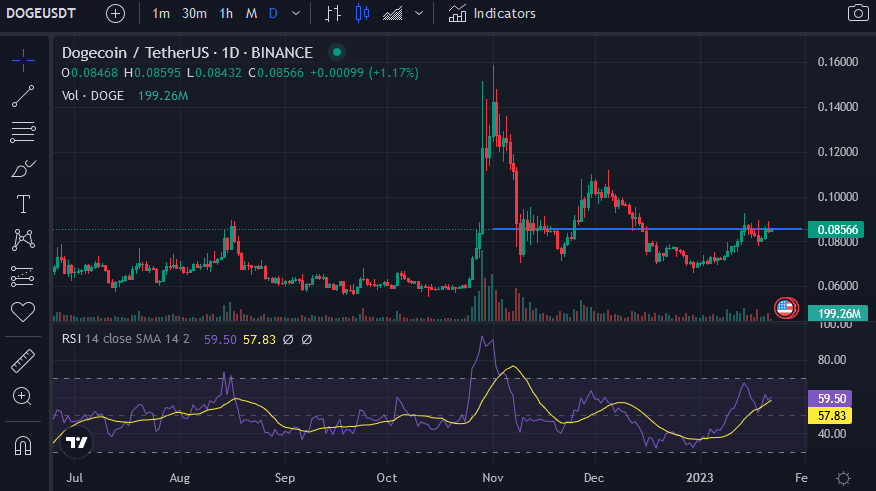Screen dimensions: 876x491
Task: Select the brush drawing tool
Action: point(23,168)
